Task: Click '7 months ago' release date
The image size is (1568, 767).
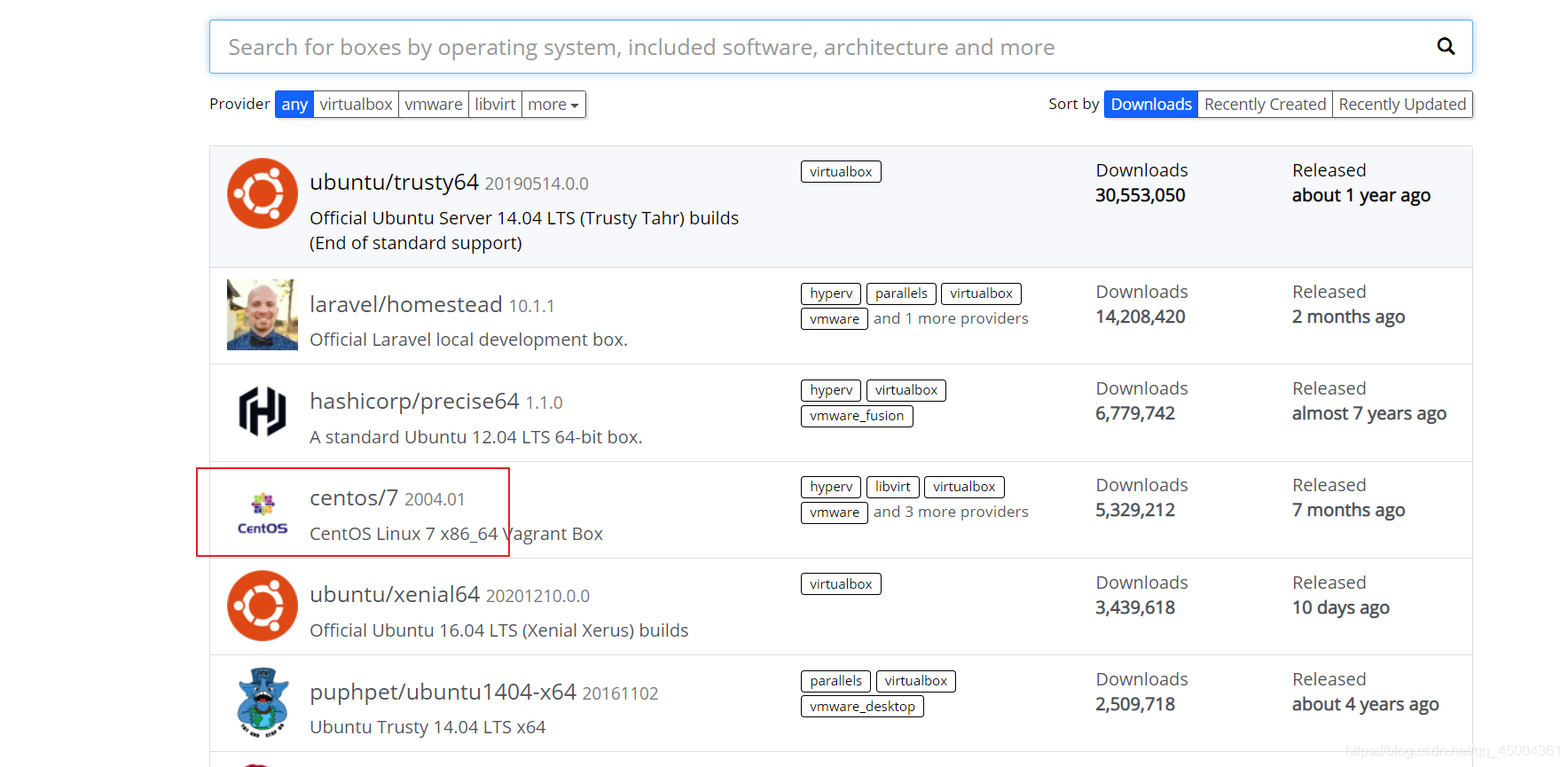Action: click(x=1348, y=510)
